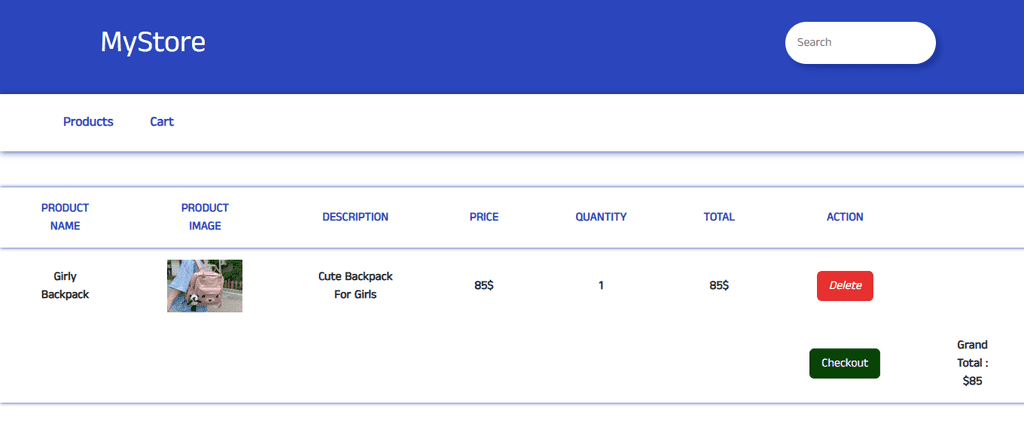Click the MyStore logo title
1024x423 pixels.
pos(153,42)
